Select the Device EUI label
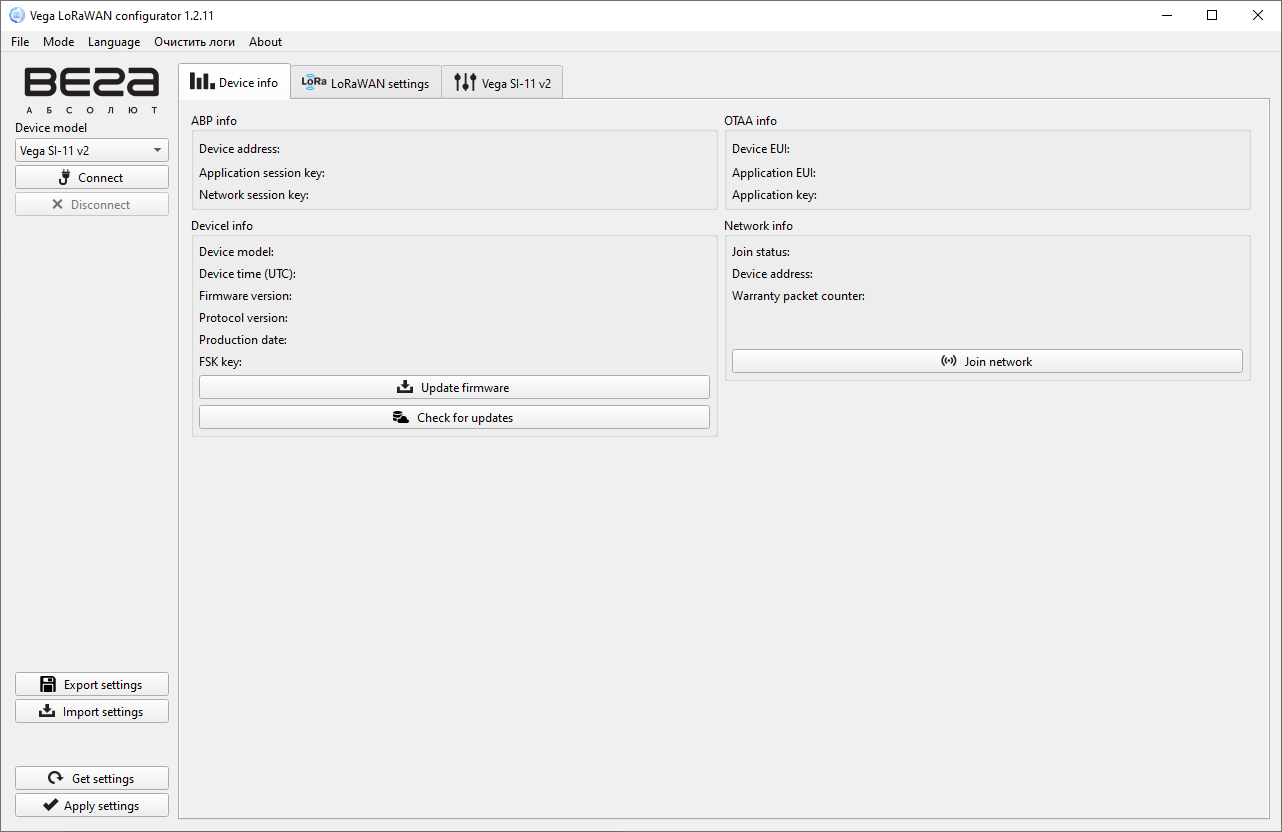This screenshot has height=832, width=1282. (761, 149)
